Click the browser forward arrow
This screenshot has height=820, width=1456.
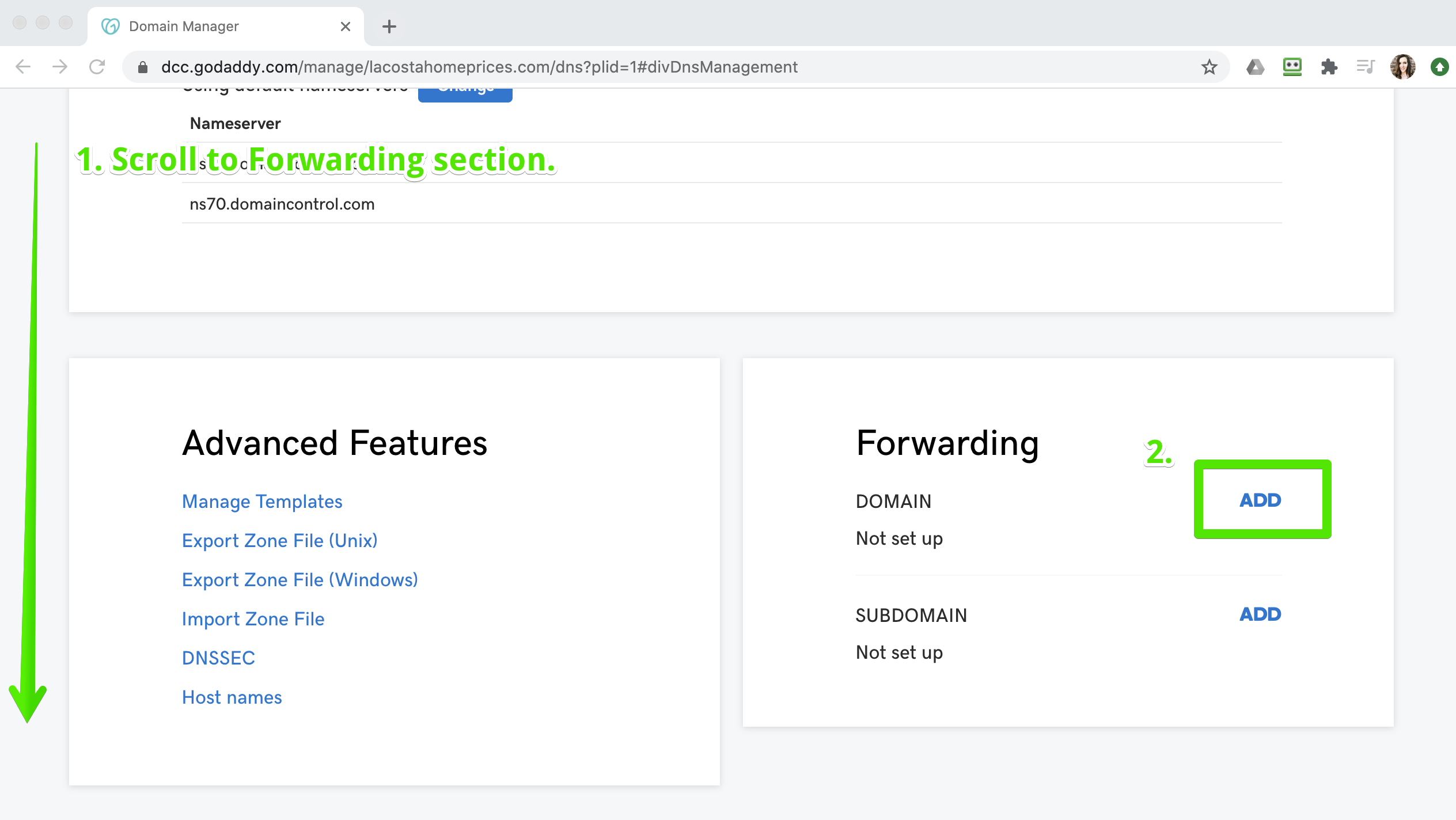(60, 67)
